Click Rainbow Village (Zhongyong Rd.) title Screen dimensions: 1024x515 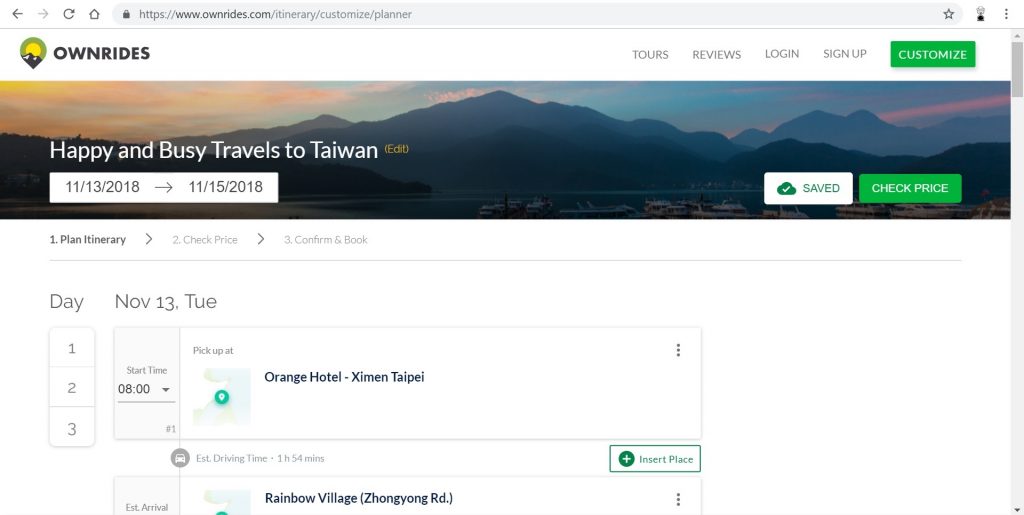point(359,499)
